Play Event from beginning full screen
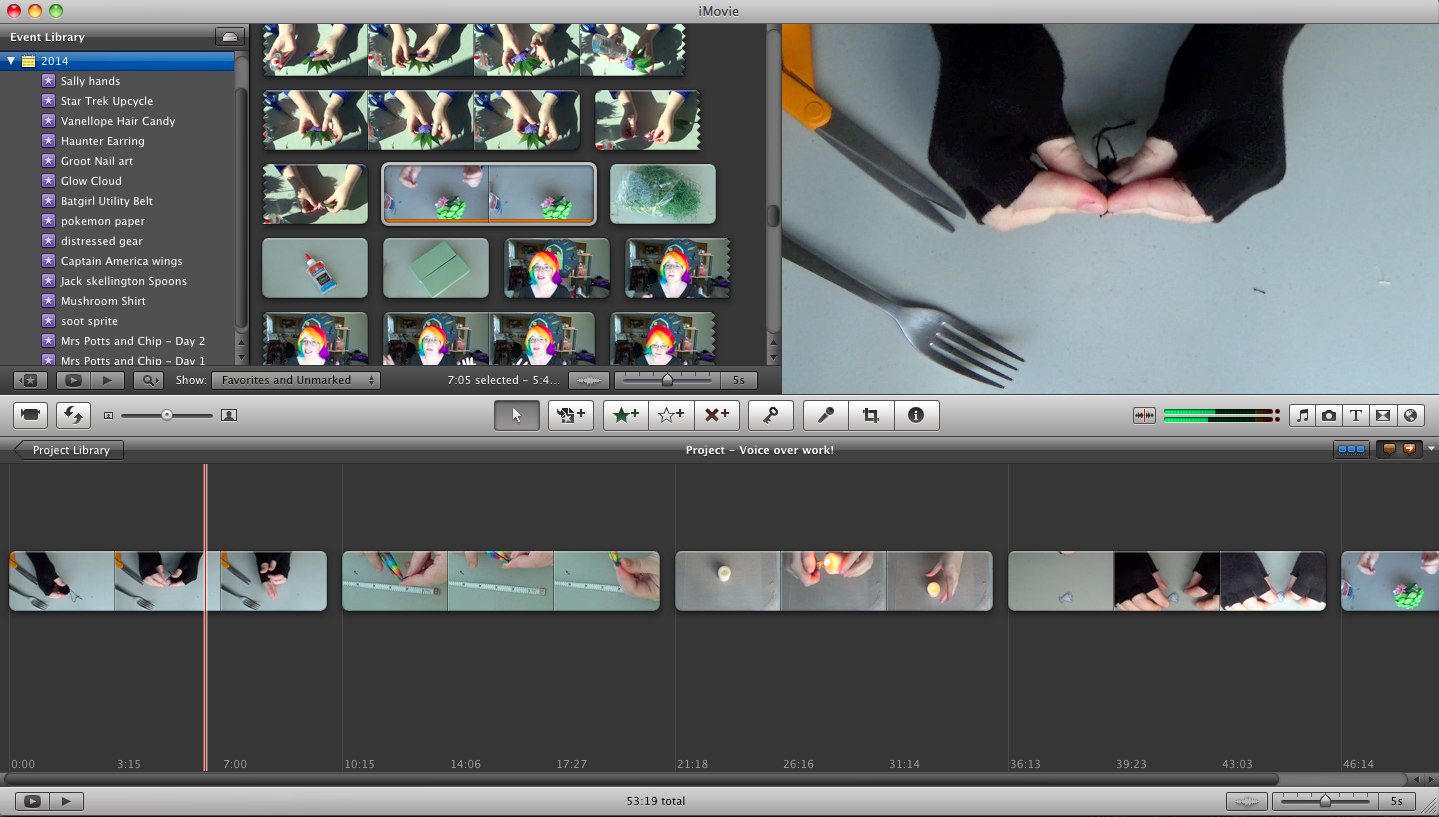1439x817 pixels. 73,380
